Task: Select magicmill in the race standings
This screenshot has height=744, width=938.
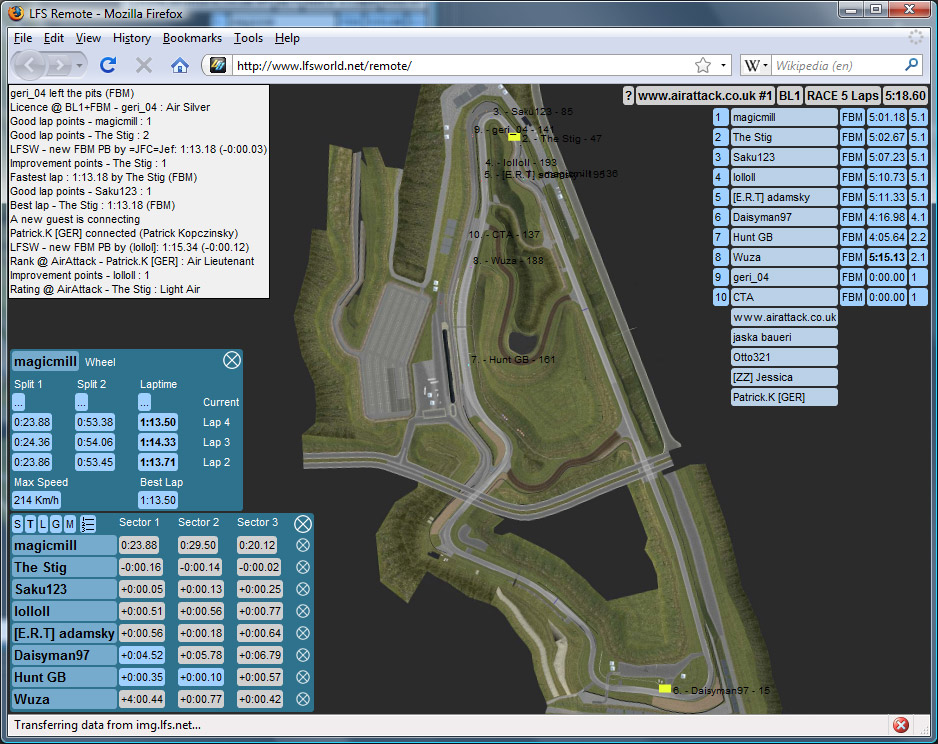Action: point(784,117)
